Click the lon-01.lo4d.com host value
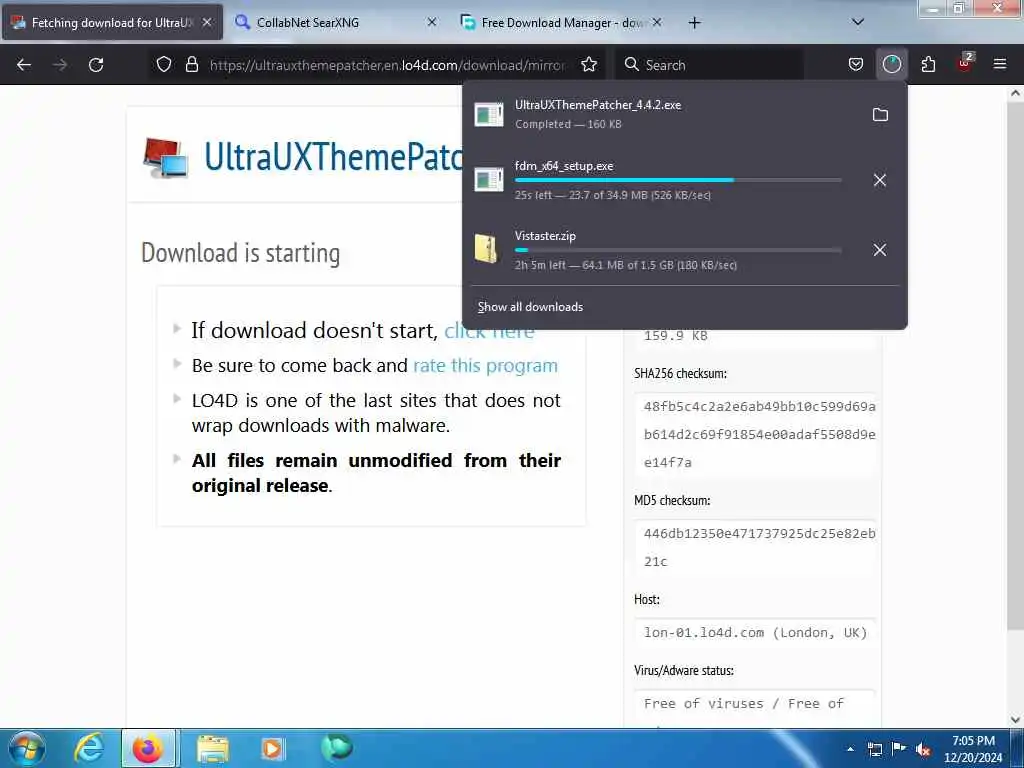The height and width of the screenshot is (768, 1024). [x=756, y=633]
